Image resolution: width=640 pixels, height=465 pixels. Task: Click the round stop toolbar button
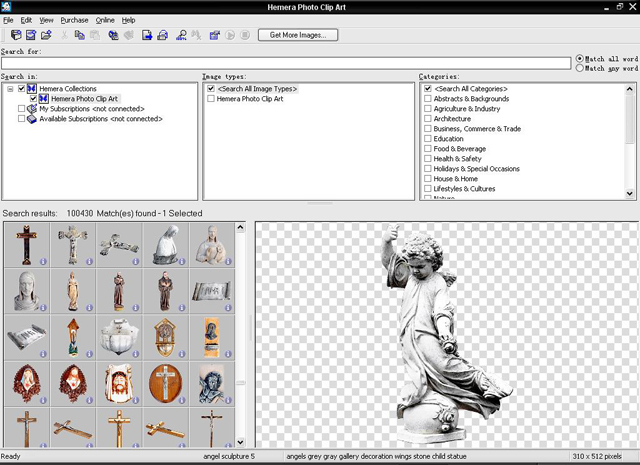(245, 35)
